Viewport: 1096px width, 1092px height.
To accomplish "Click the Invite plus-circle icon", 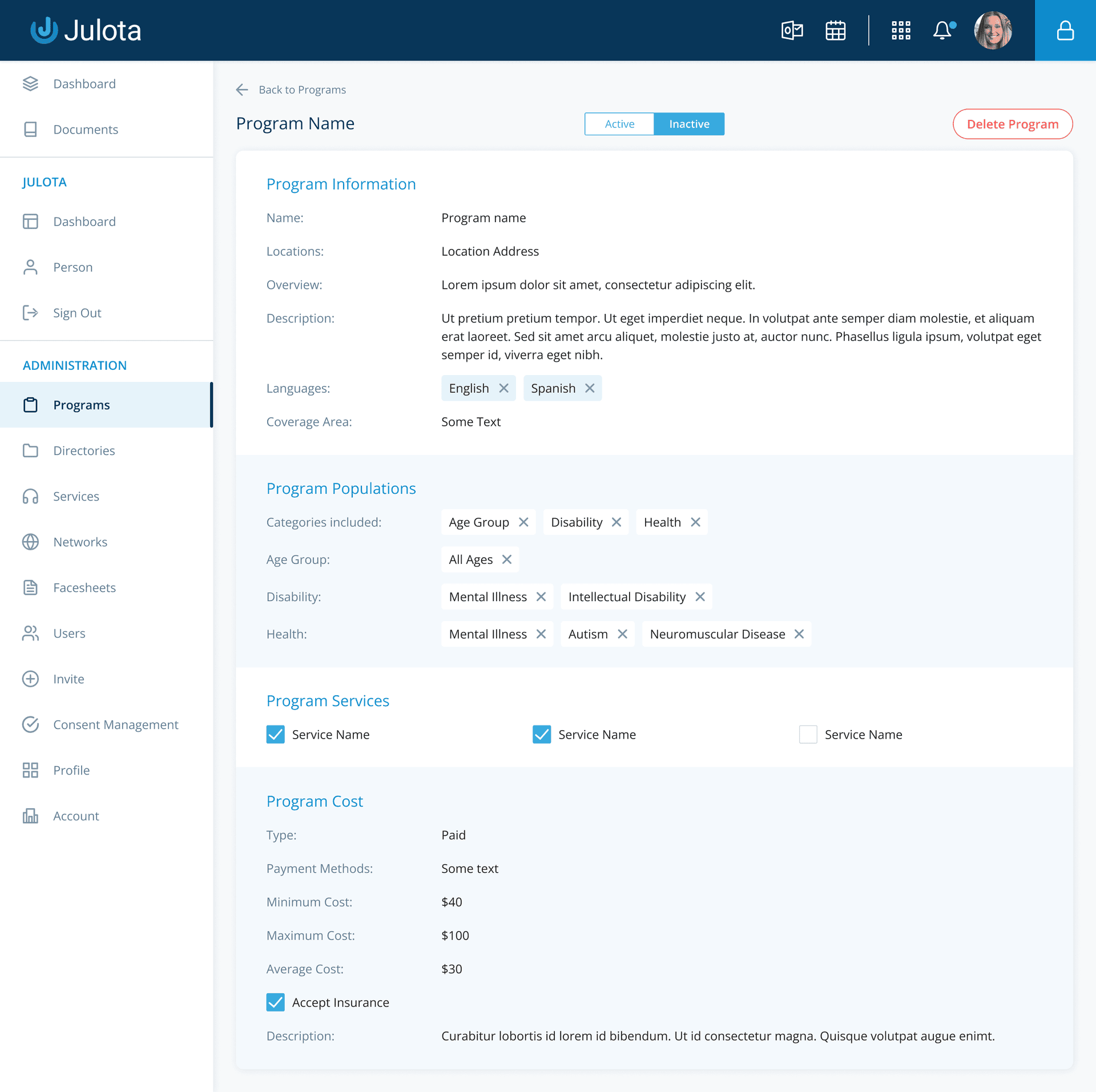I will click(x=30, y=679).
